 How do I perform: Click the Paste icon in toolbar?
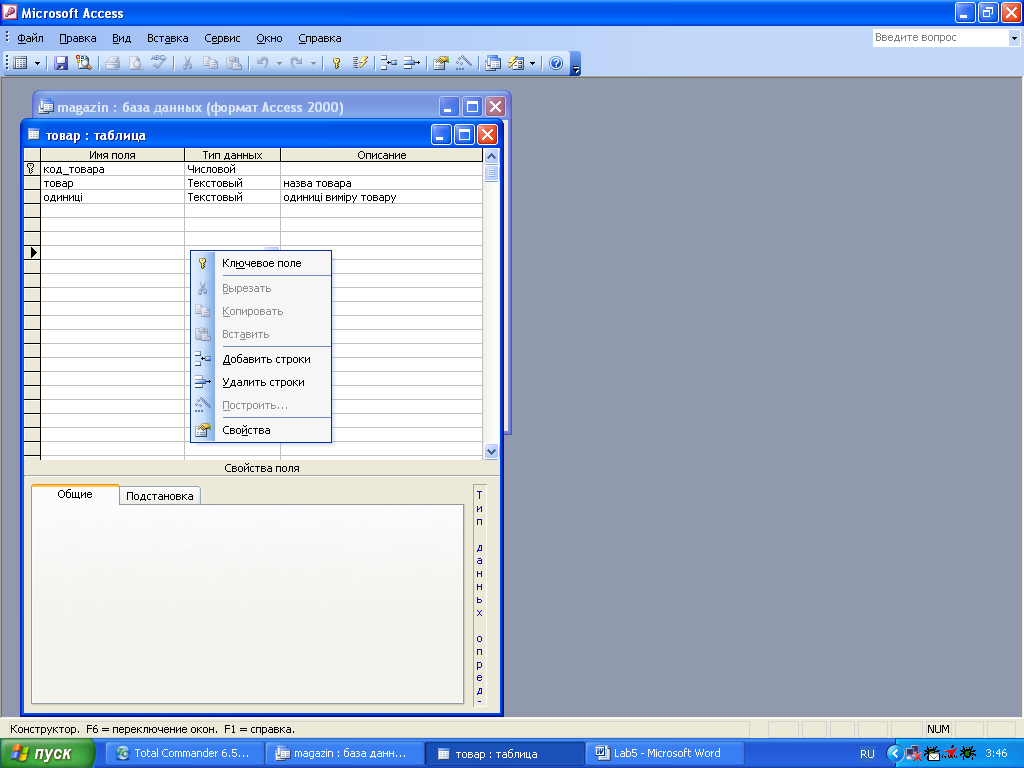click(x=233, y=63)
